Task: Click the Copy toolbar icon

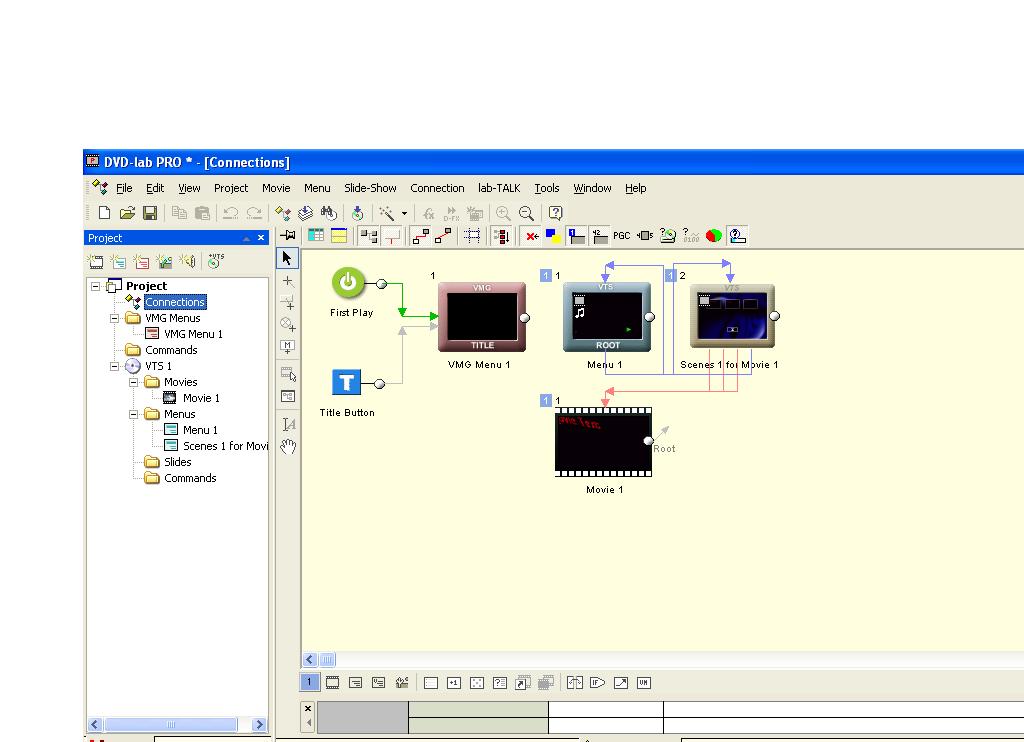Action: [179, 213]
